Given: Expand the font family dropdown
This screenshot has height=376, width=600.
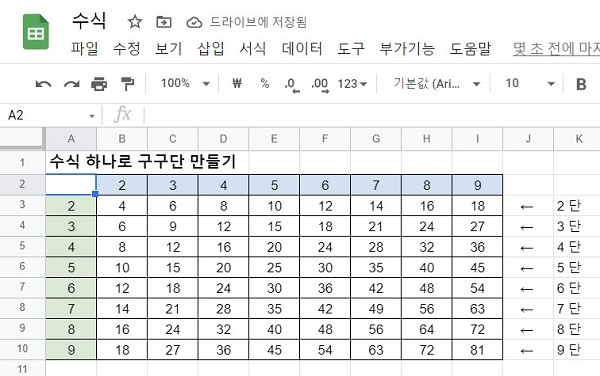Looking at the screenshot, I should (437, 83).
